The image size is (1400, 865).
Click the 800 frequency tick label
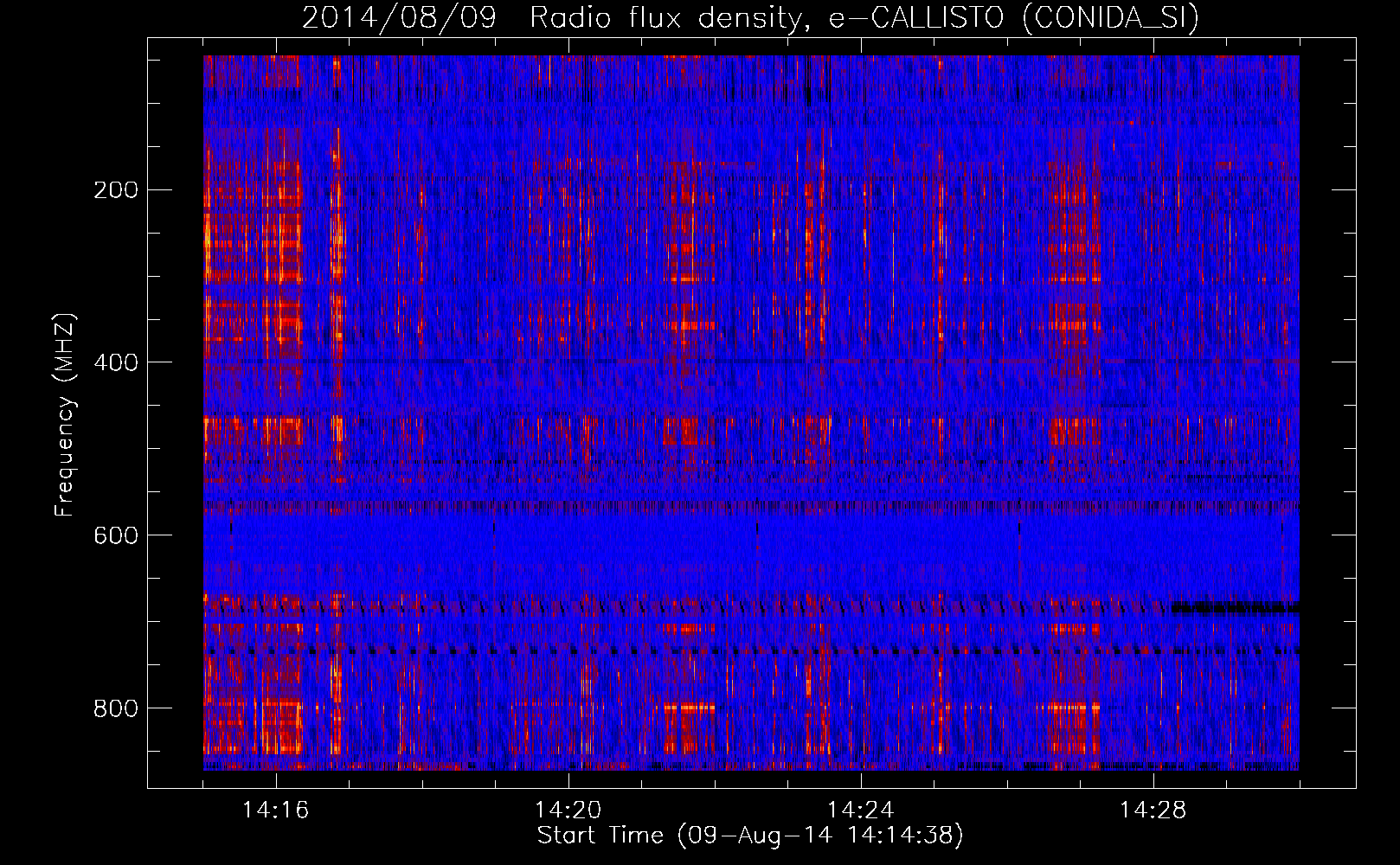pyautogui.click(x=116, y=708)
